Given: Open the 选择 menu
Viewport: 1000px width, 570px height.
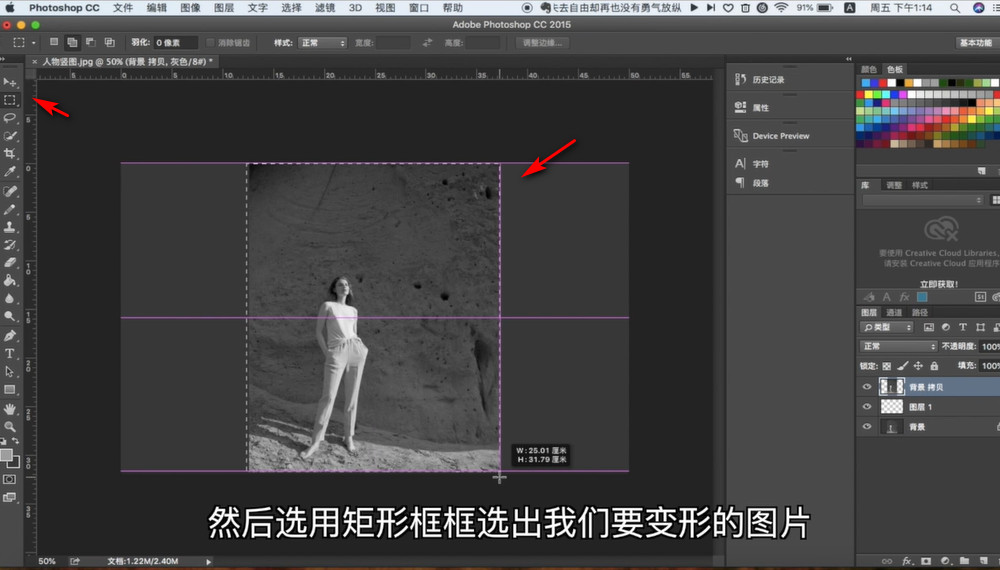Looking at the screenshot, I should click(x=291, y=8).
